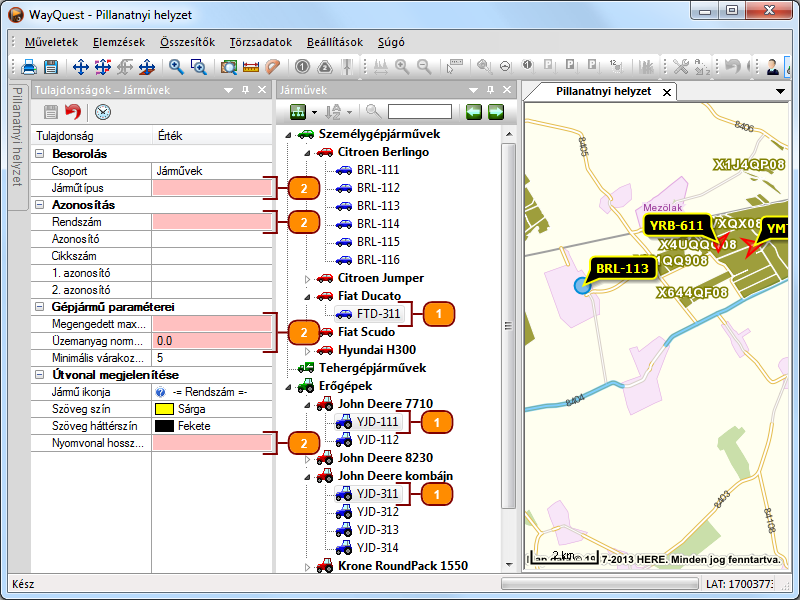Click the magnifier zoom tool in main toolbar
The image size is (800, 600).
pyautogui.click(x=176, y=67)
